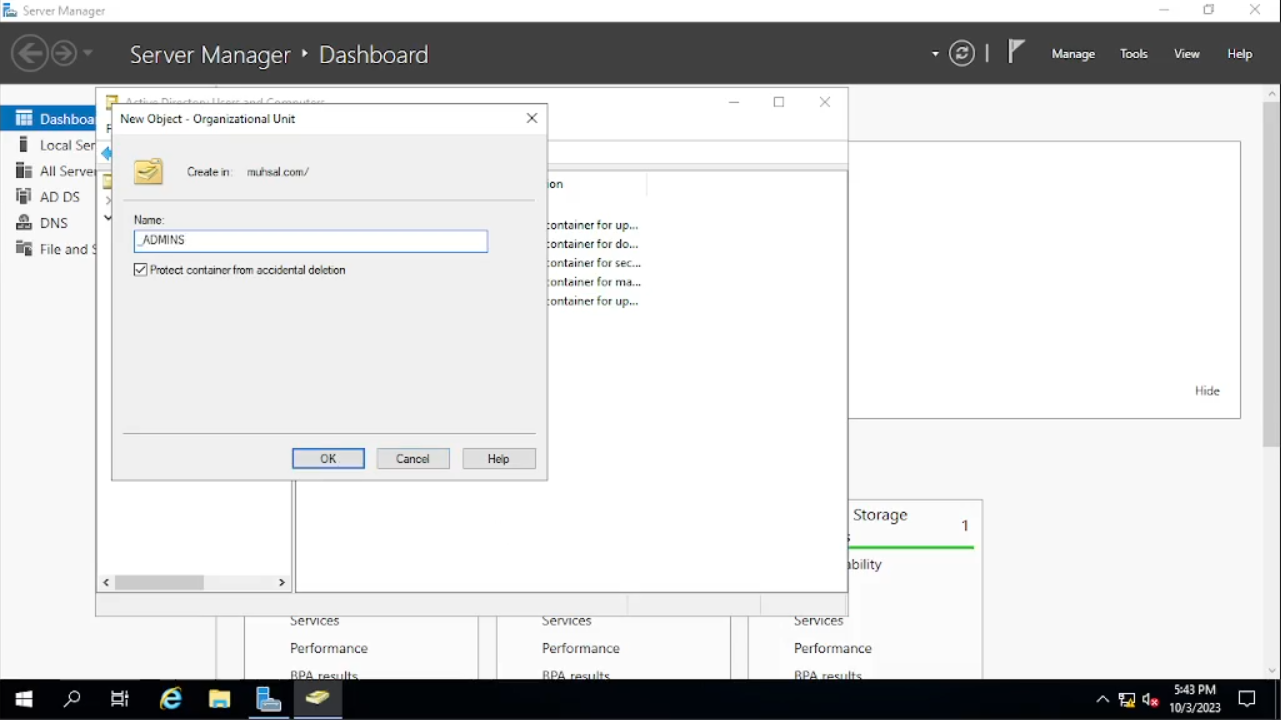The width and height of the screenshot is (1281, 720).
Task: Open the taskbar Search icon
Action: (72, 699)
